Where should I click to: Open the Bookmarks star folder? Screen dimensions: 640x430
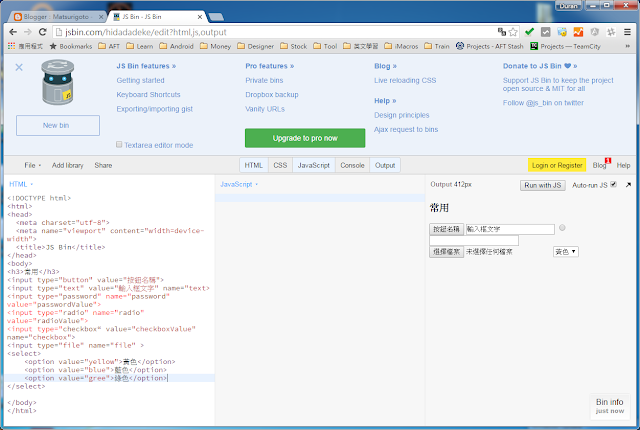pos(71,46)
